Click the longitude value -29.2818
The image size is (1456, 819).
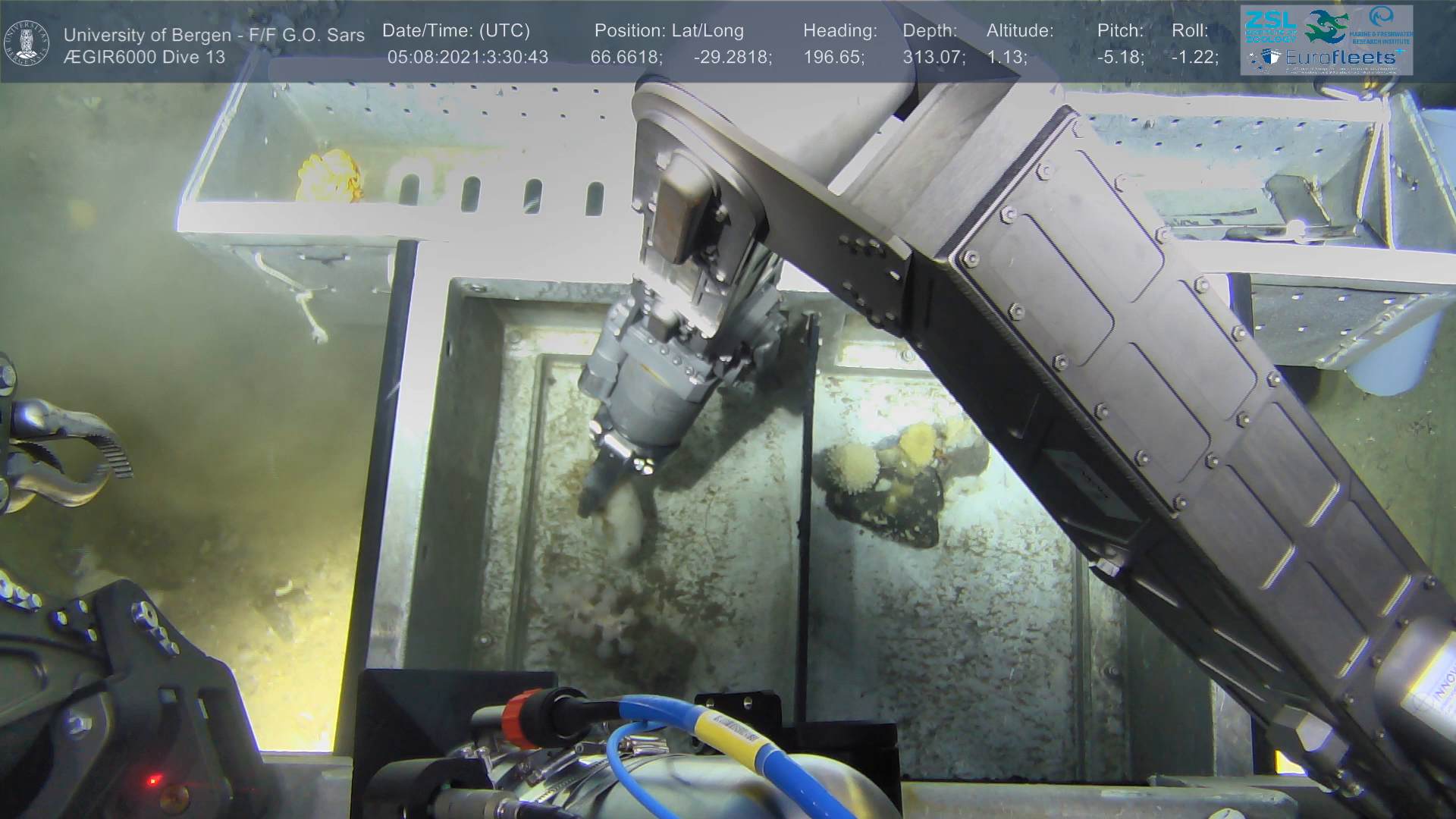pyautogui.click(x=733, y=58)
